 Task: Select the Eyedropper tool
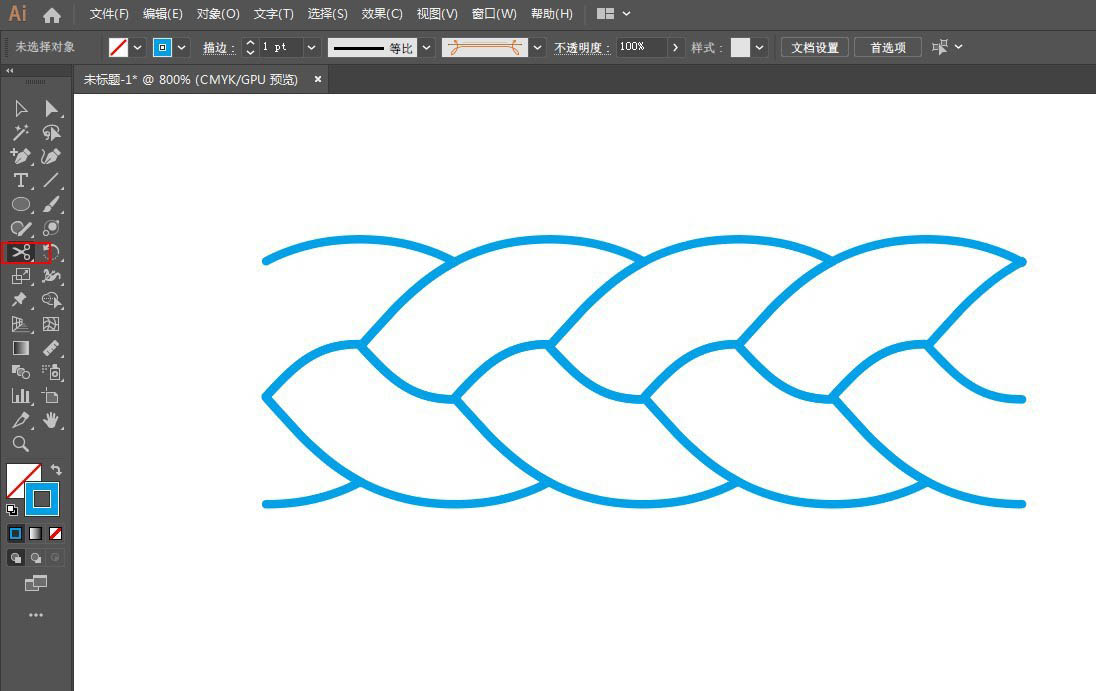click(x=21, y=419)
